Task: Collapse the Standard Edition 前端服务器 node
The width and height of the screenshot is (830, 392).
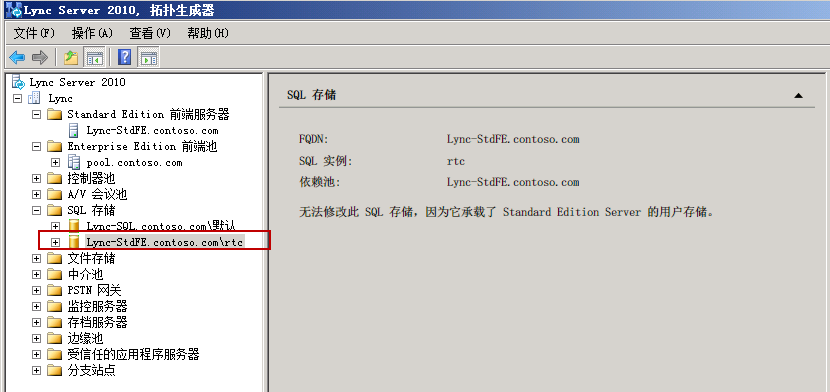Action: (37, 114)
